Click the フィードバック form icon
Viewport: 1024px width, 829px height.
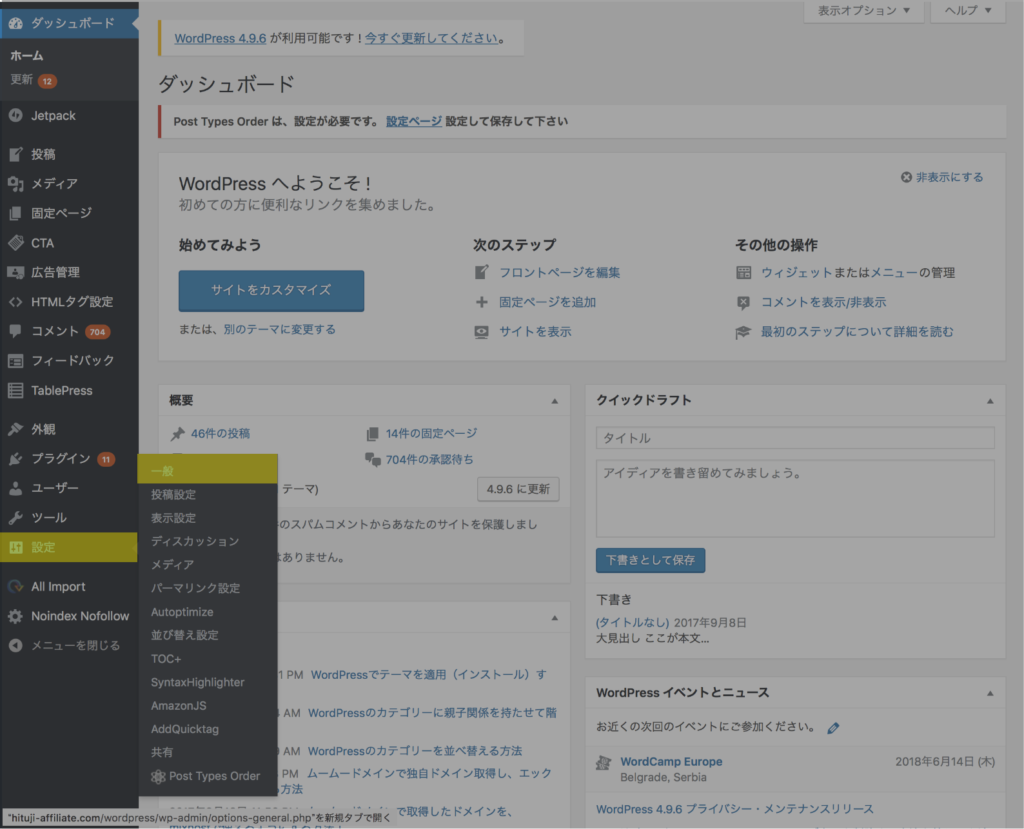point(16,361)
